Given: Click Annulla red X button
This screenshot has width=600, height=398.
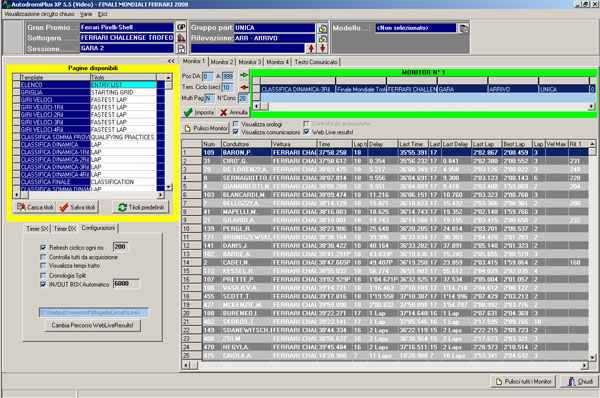Looking at the screenshot, I should pyautogui.click(x=234, y=113).
